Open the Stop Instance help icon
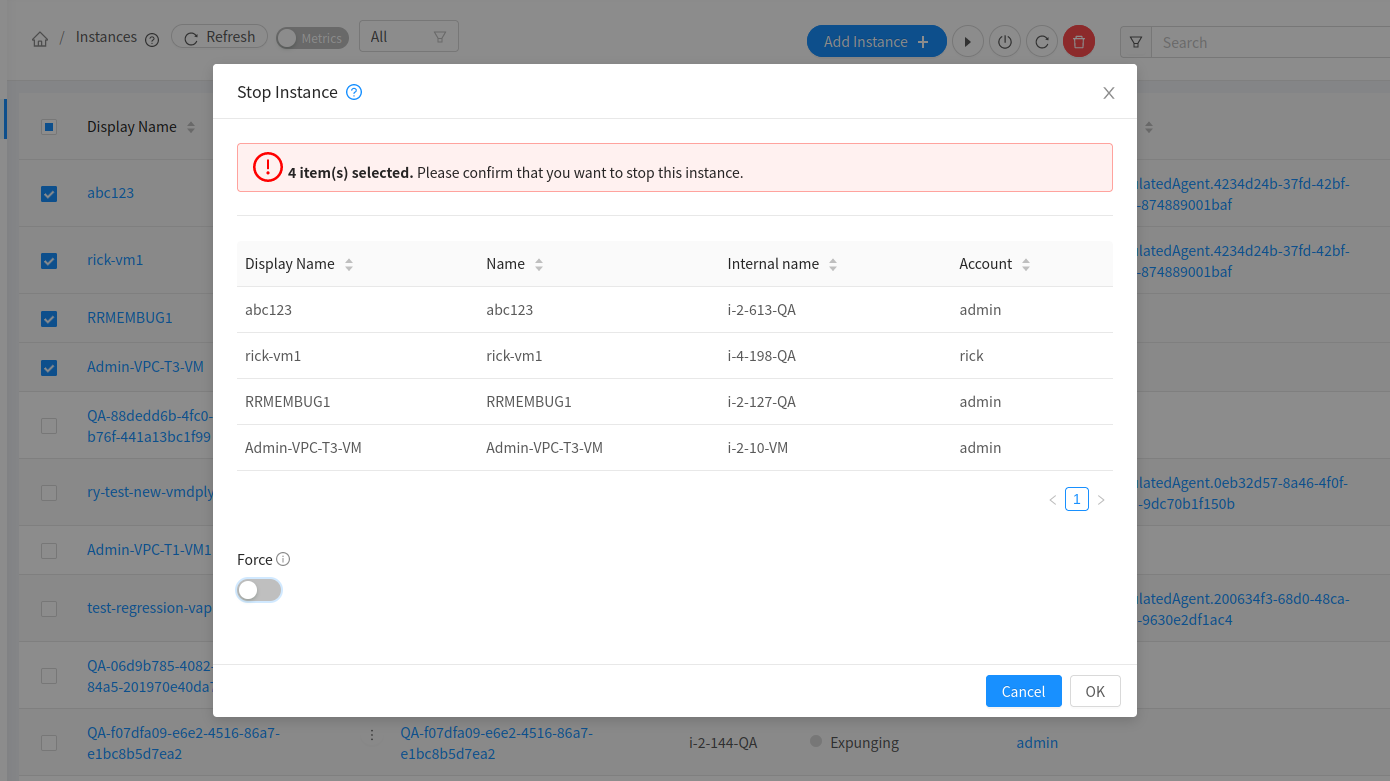The width and height of the screenshot is (1390, 781). coord(354,92)
